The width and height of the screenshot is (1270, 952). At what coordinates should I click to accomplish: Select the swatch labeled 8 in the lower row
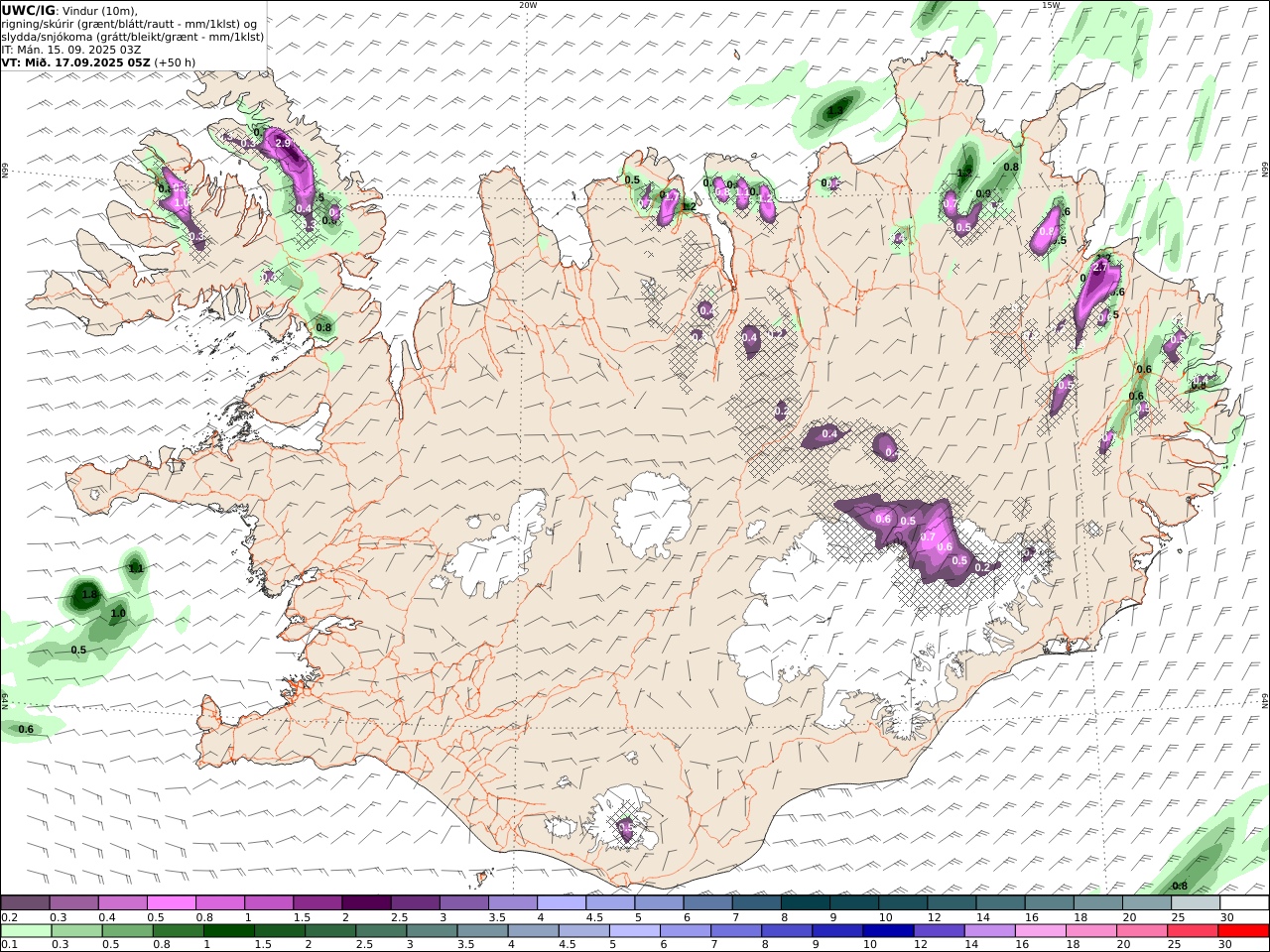[x=786, y=930]
